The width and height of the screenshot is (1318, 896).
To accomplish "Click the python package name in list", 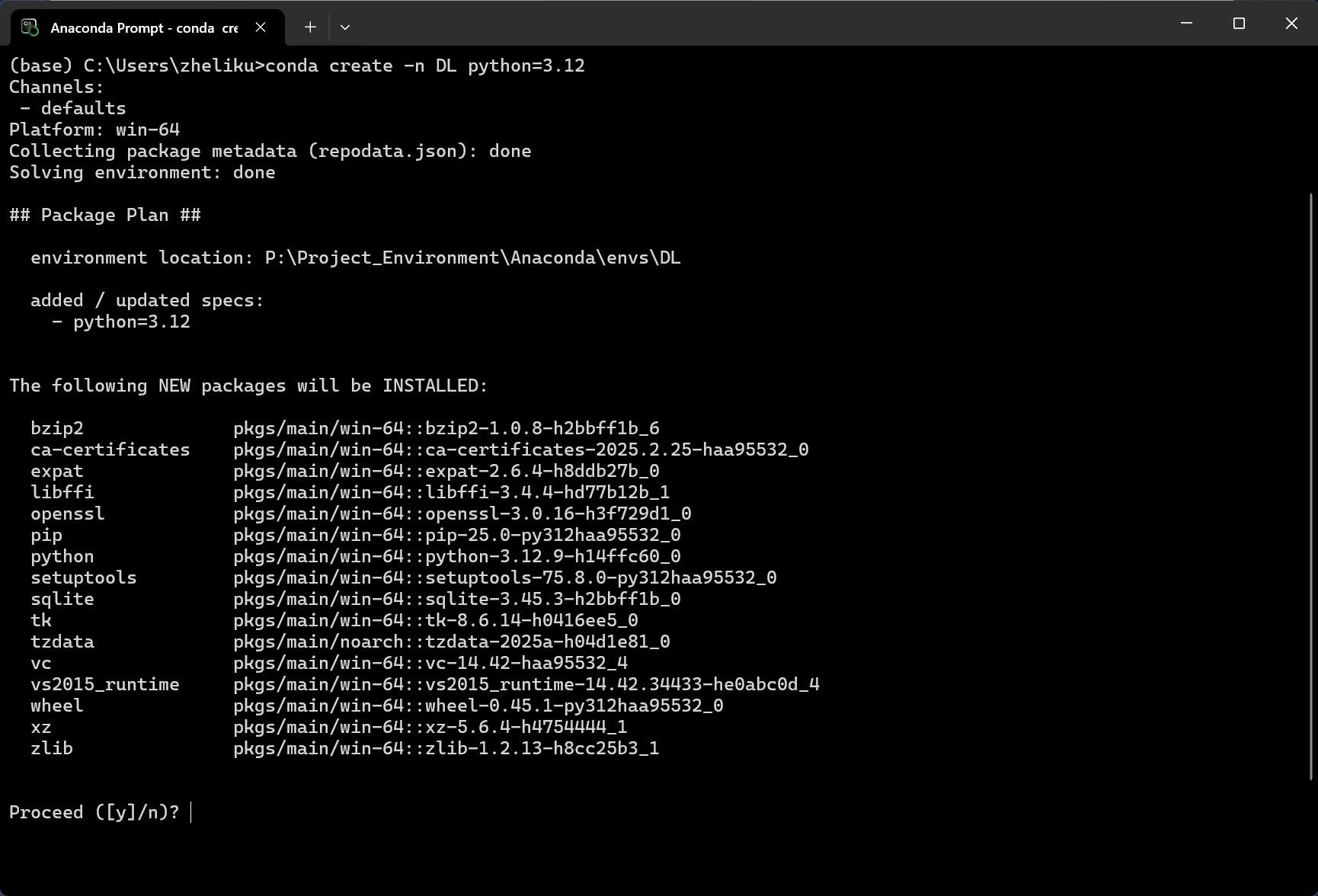I will point(62,556).
